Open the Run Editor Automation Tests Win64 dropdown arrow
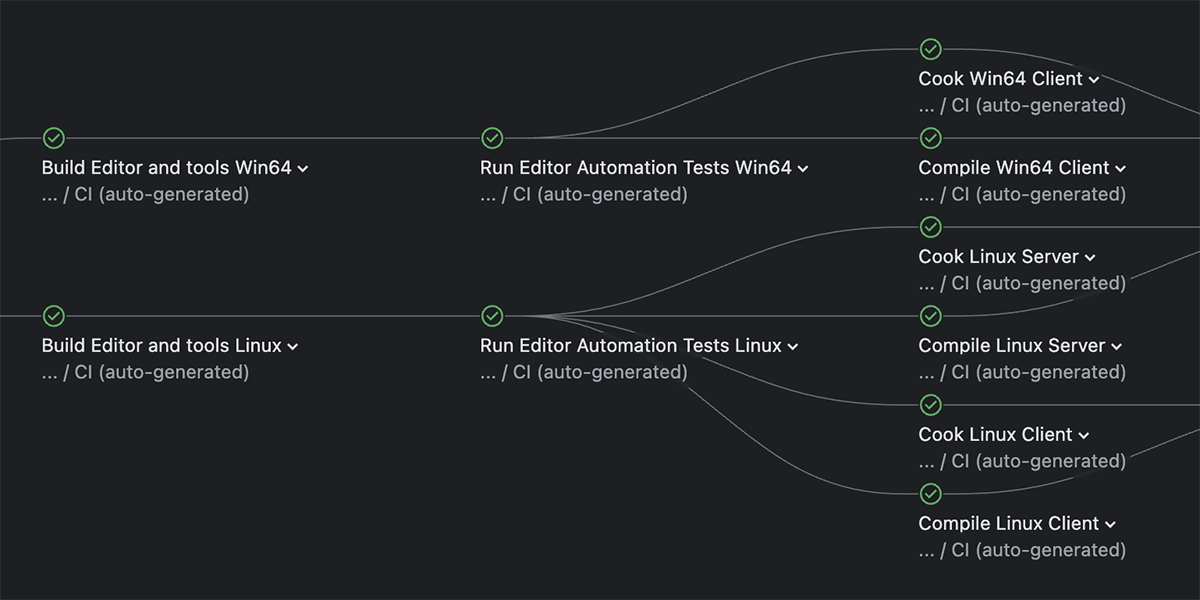Screen dimensions: 1200x600 (803, 169)
